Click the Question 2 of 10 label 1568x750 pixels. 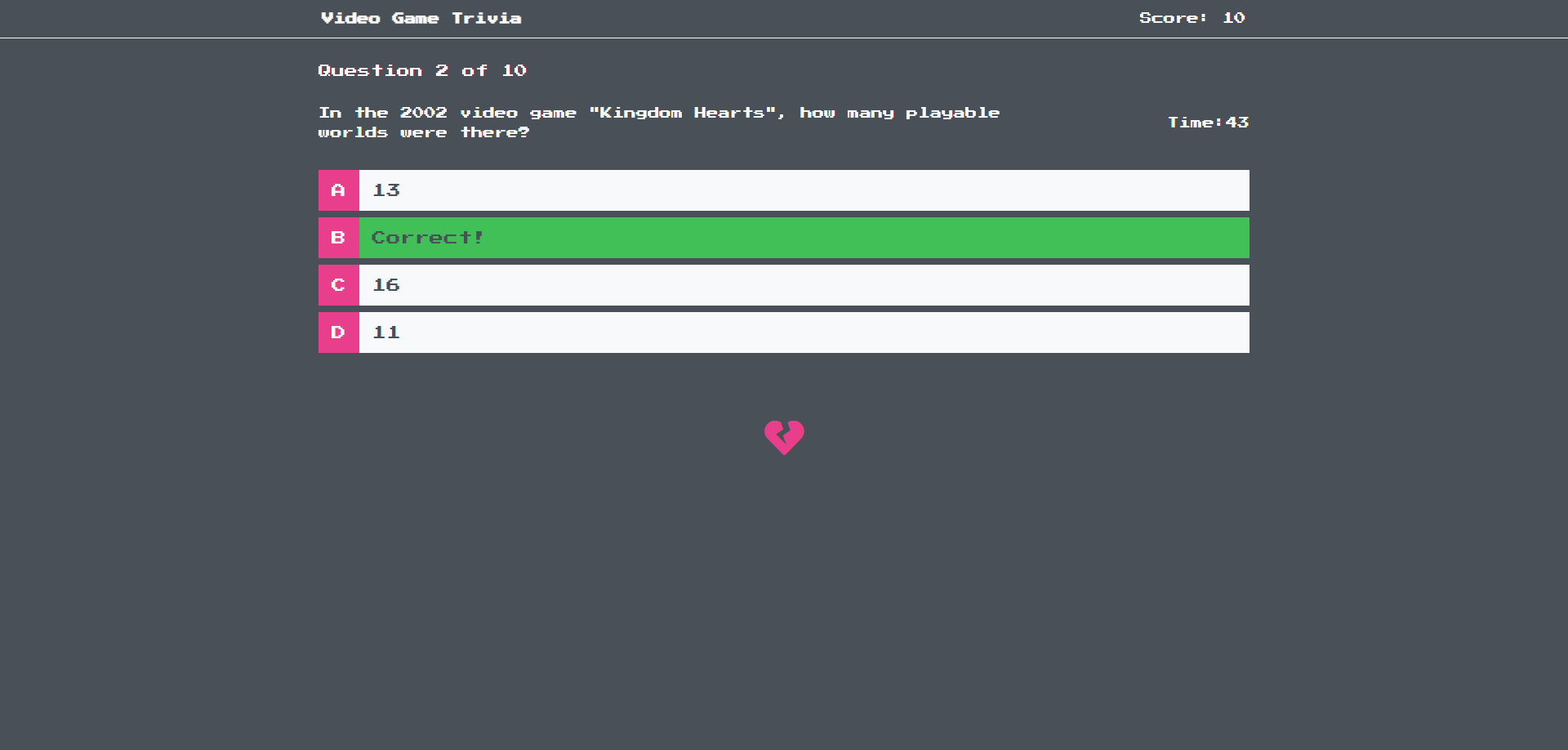[x=421, y=70]
